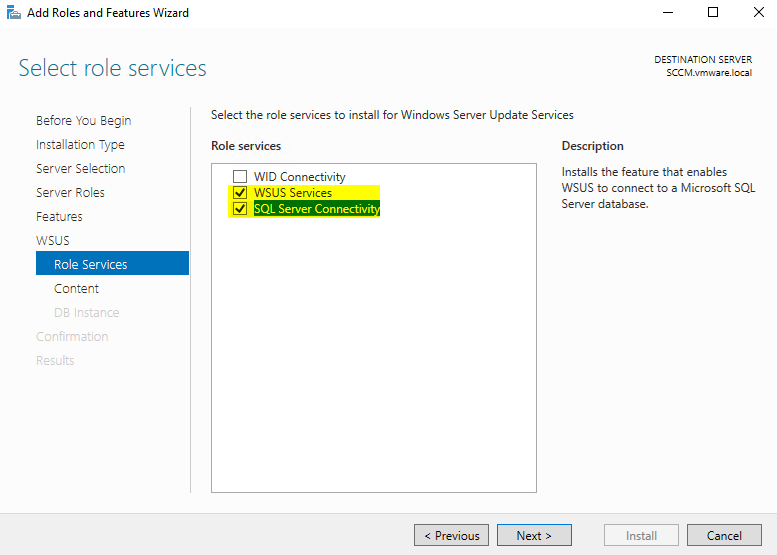Switch to Server Roles page
This screenshot has width=777, height=555.
point(70,192)
